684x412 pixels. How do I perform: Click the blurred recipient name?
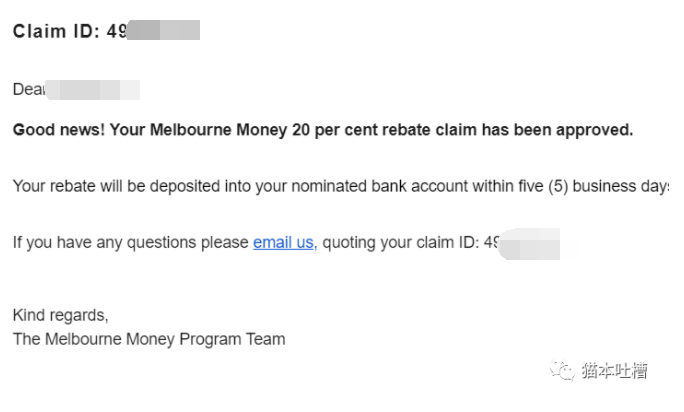pos(93,90)
